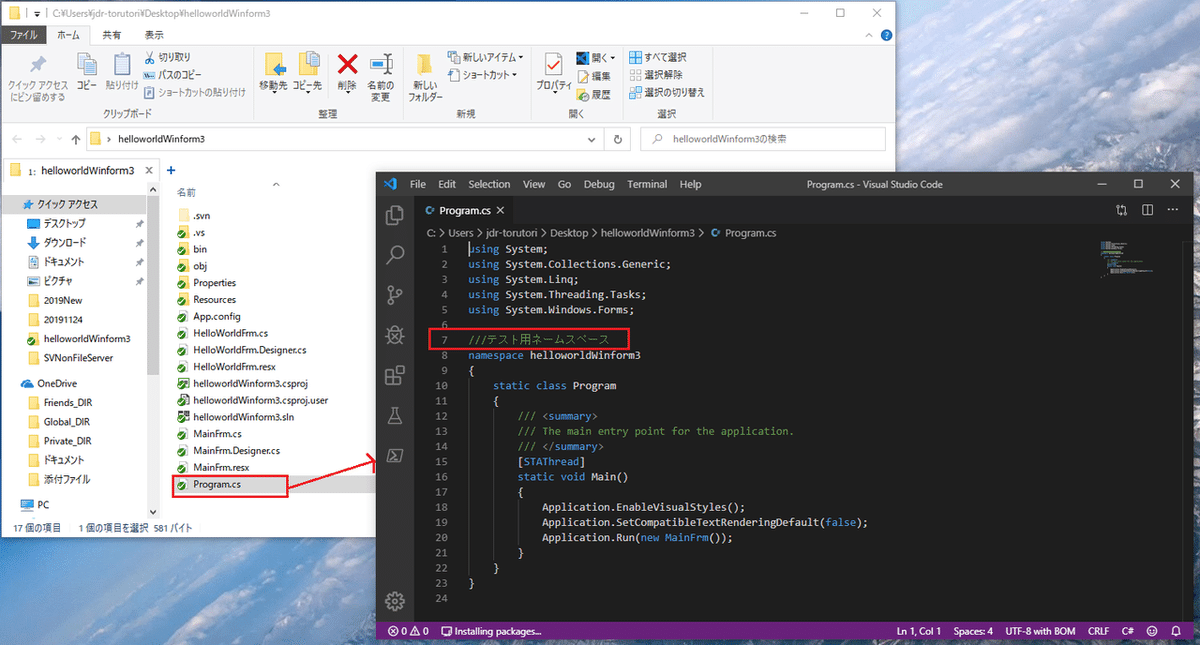Split the VS Code editor right
This screenshot has height=645, width=1200.
1147,210
